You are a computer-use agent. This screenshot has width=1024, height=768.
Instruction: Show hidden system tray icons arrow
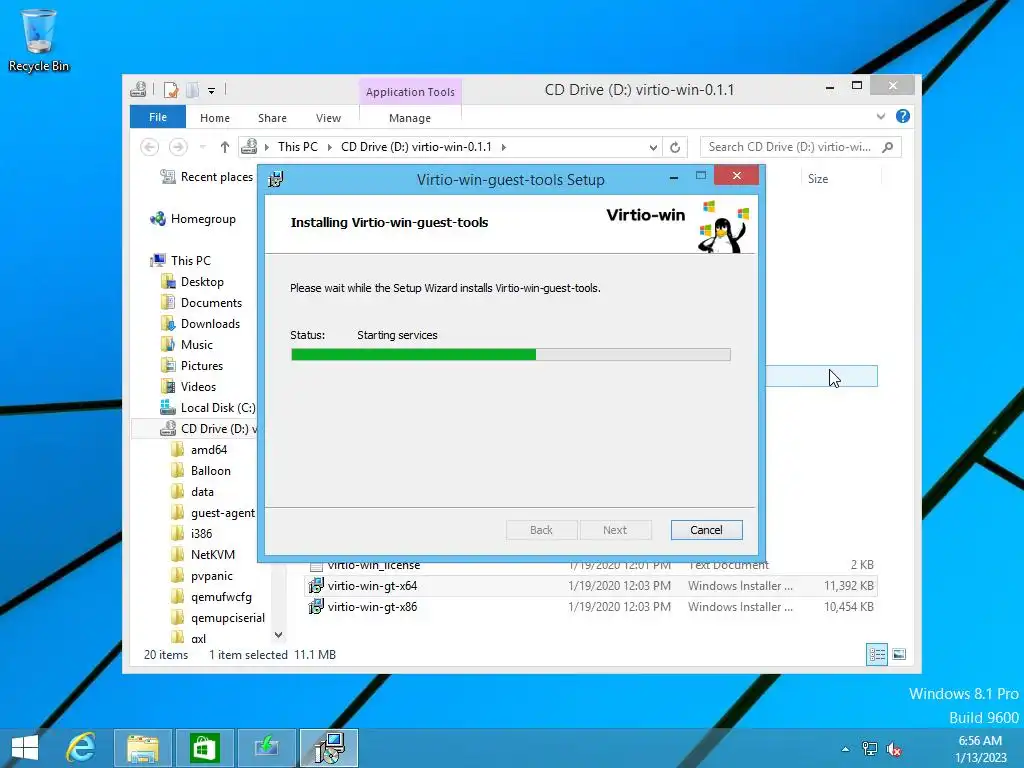pos(845,749)
